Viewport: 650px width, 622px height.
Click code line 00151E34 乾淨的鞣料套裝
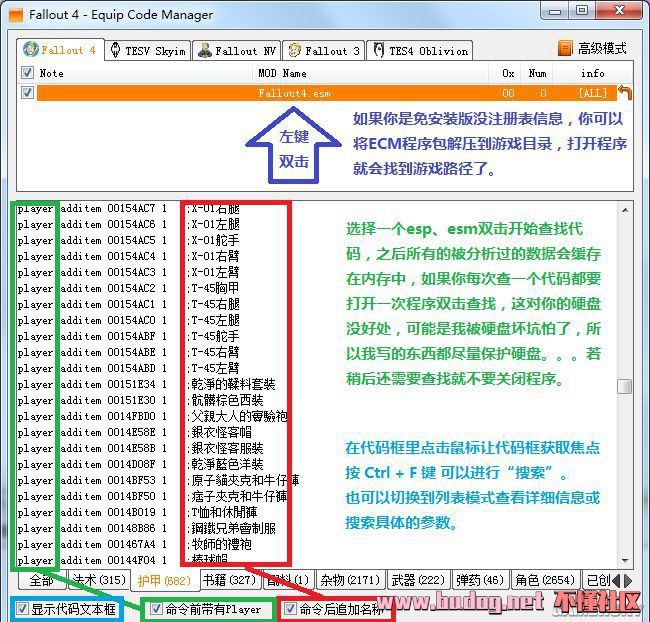[x=146, y=384]
